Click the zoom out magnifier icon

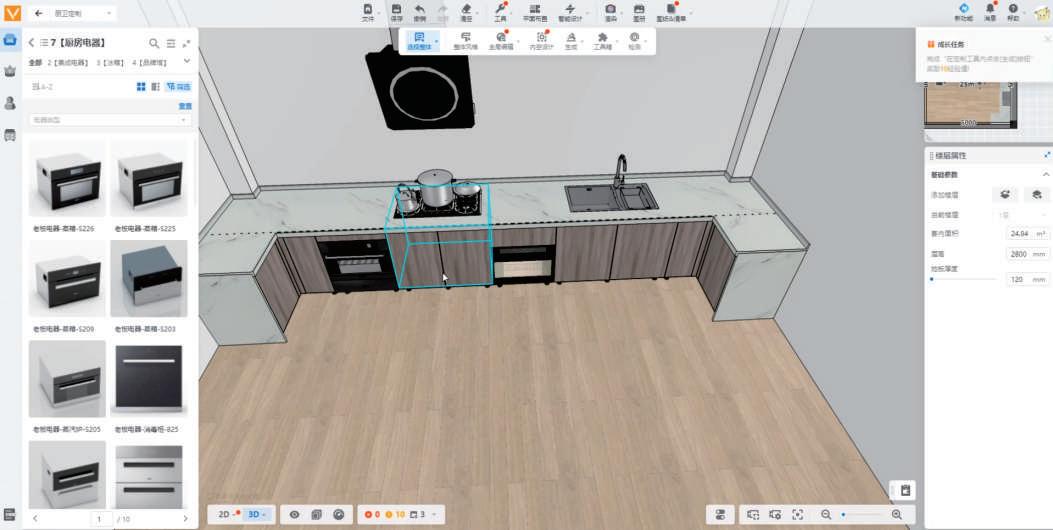(826, 515)
